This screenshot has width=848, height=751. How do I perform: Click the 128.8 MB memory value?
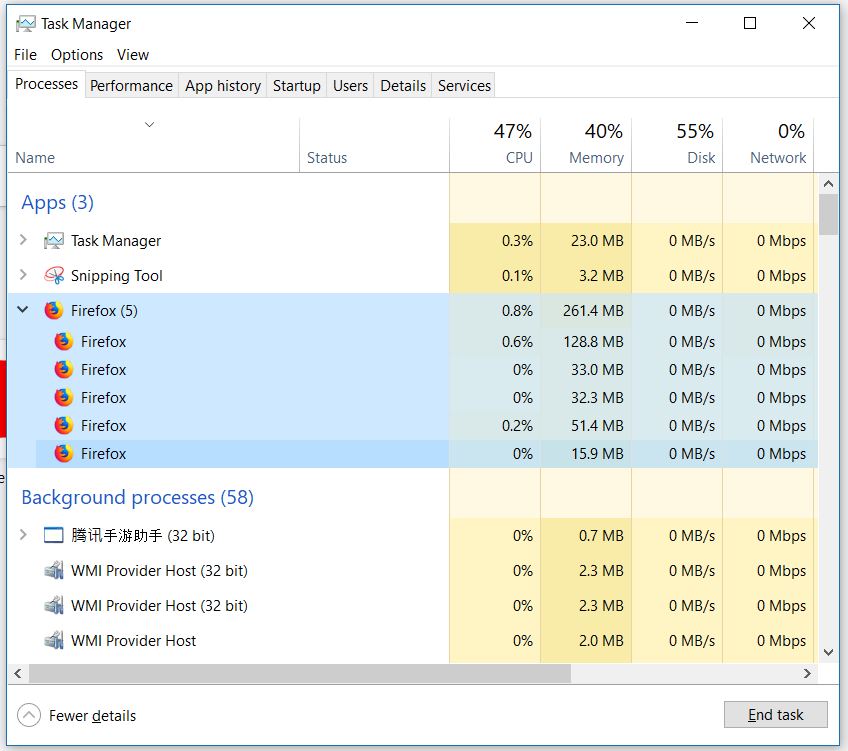[x=593, y=342]
